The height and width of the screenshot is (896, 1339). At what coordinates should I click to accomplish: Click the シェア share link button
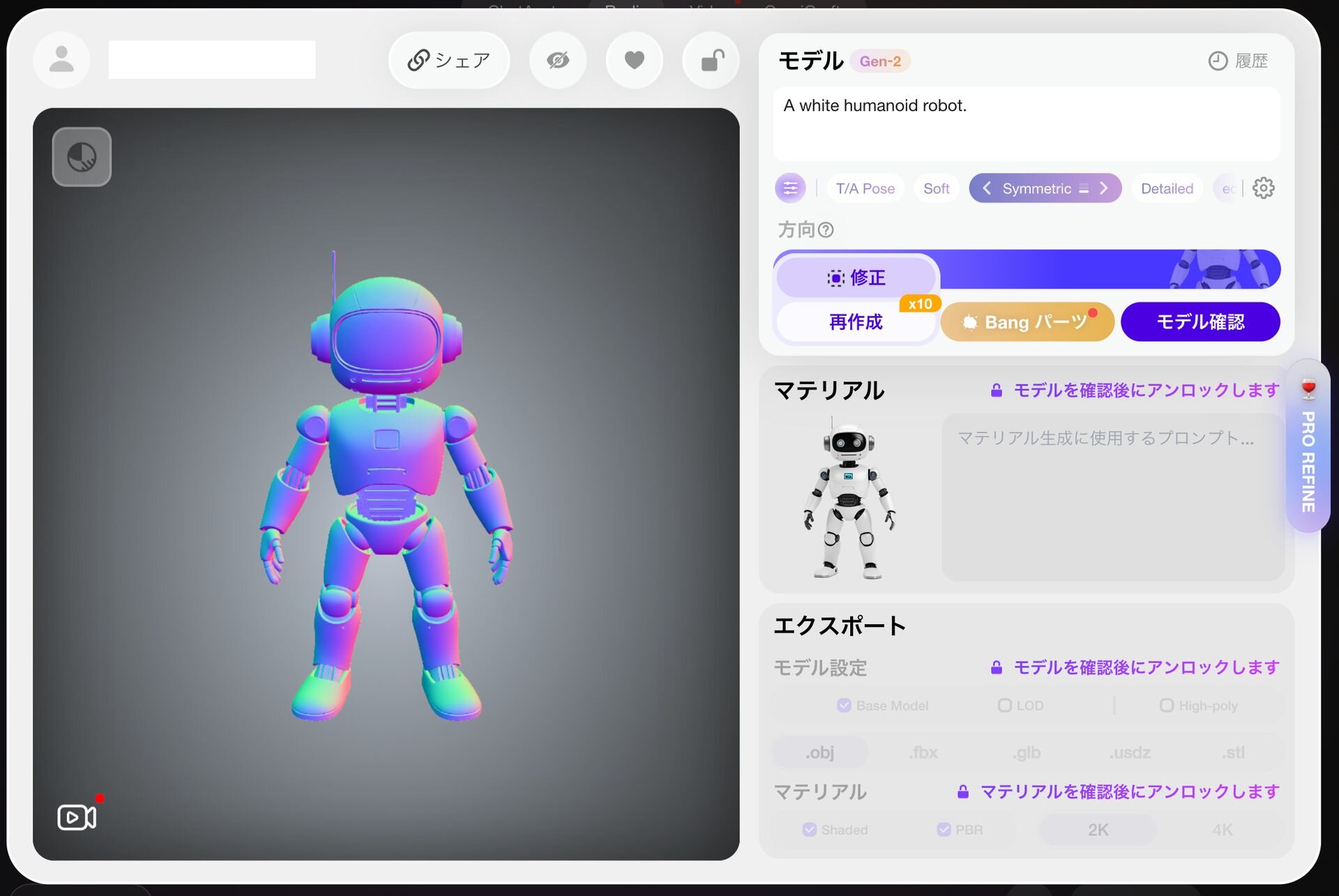coord(449,61)
